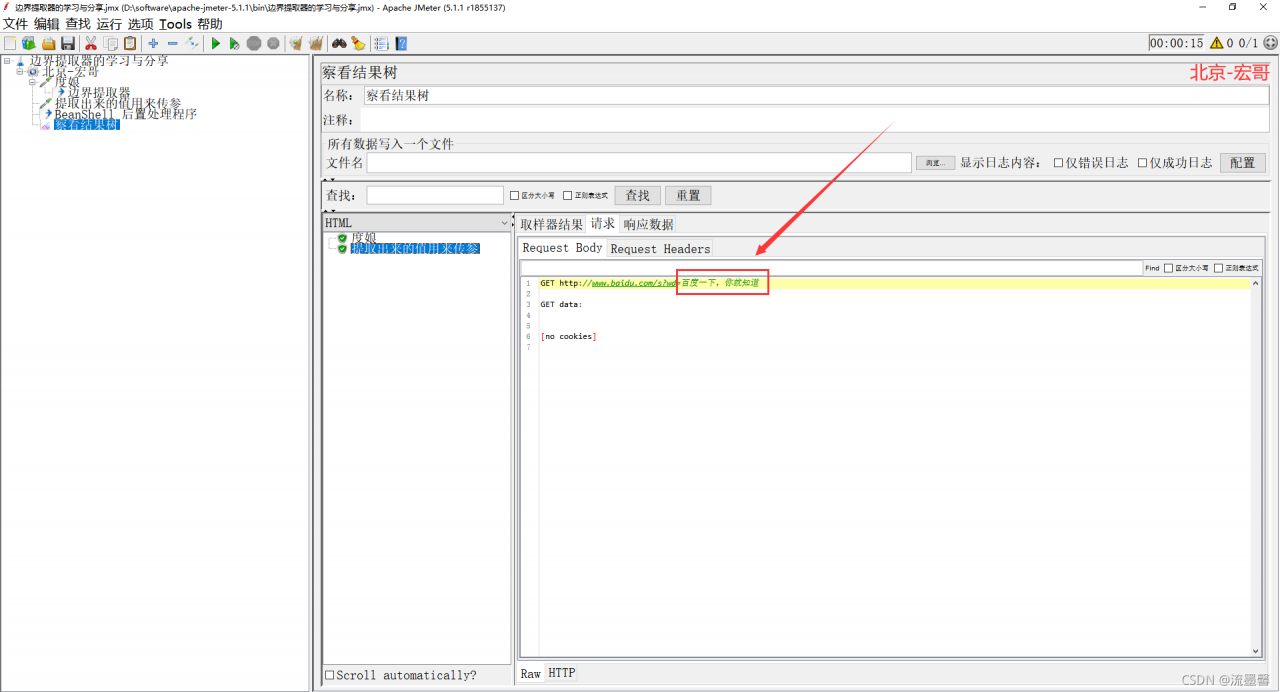
Task: Click the Search binoculars icon
Action: point(339,43)
